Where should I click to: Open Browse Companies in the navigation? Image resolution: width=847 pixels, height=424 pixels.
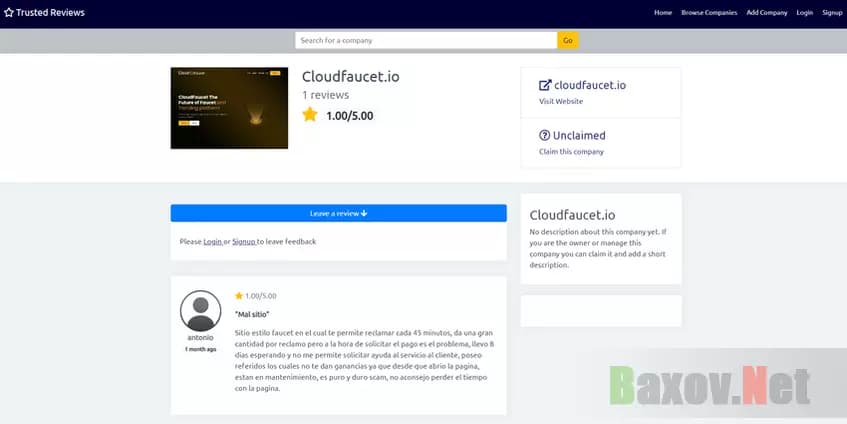709,13
